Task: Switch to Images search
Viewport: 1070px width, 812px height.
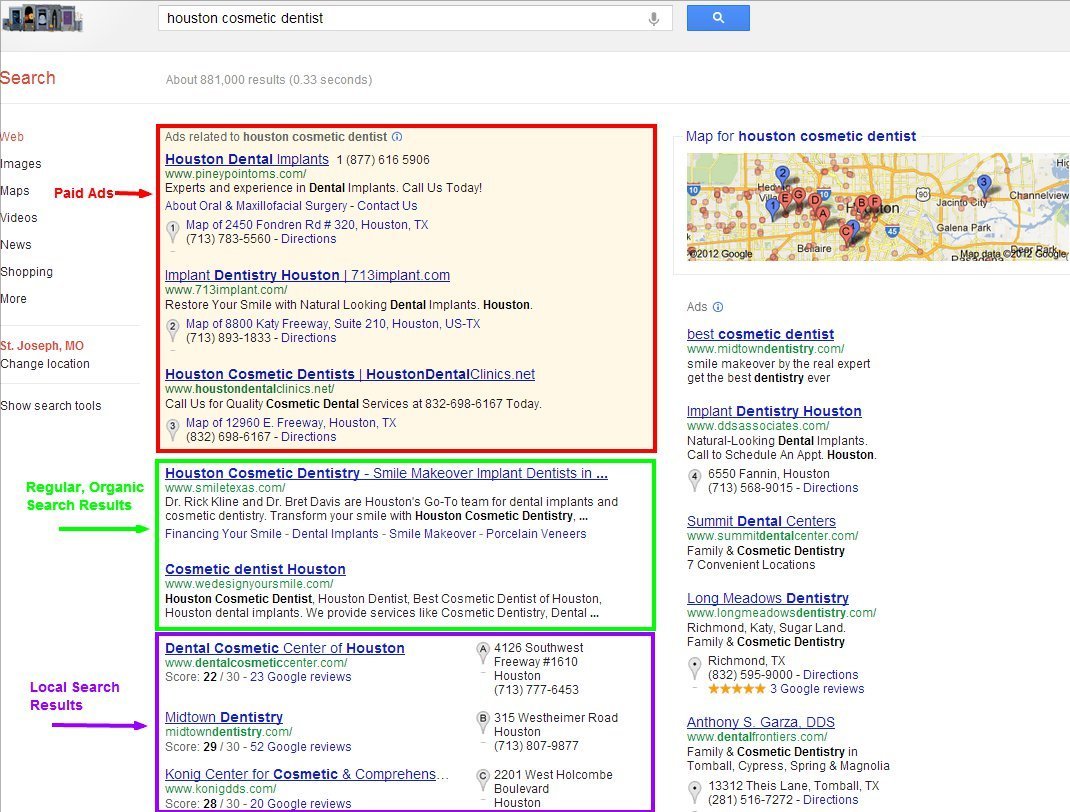Action: coord(20,164)
